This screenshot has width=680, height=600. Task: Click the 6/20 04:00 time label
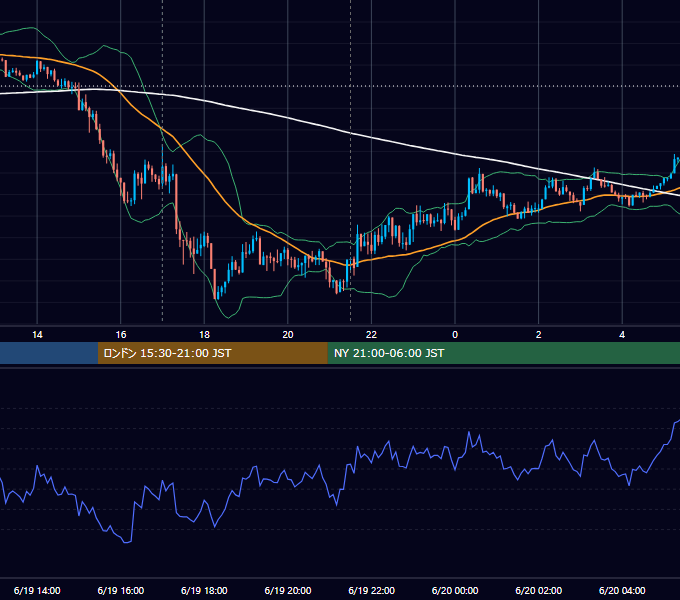(622, 590)
